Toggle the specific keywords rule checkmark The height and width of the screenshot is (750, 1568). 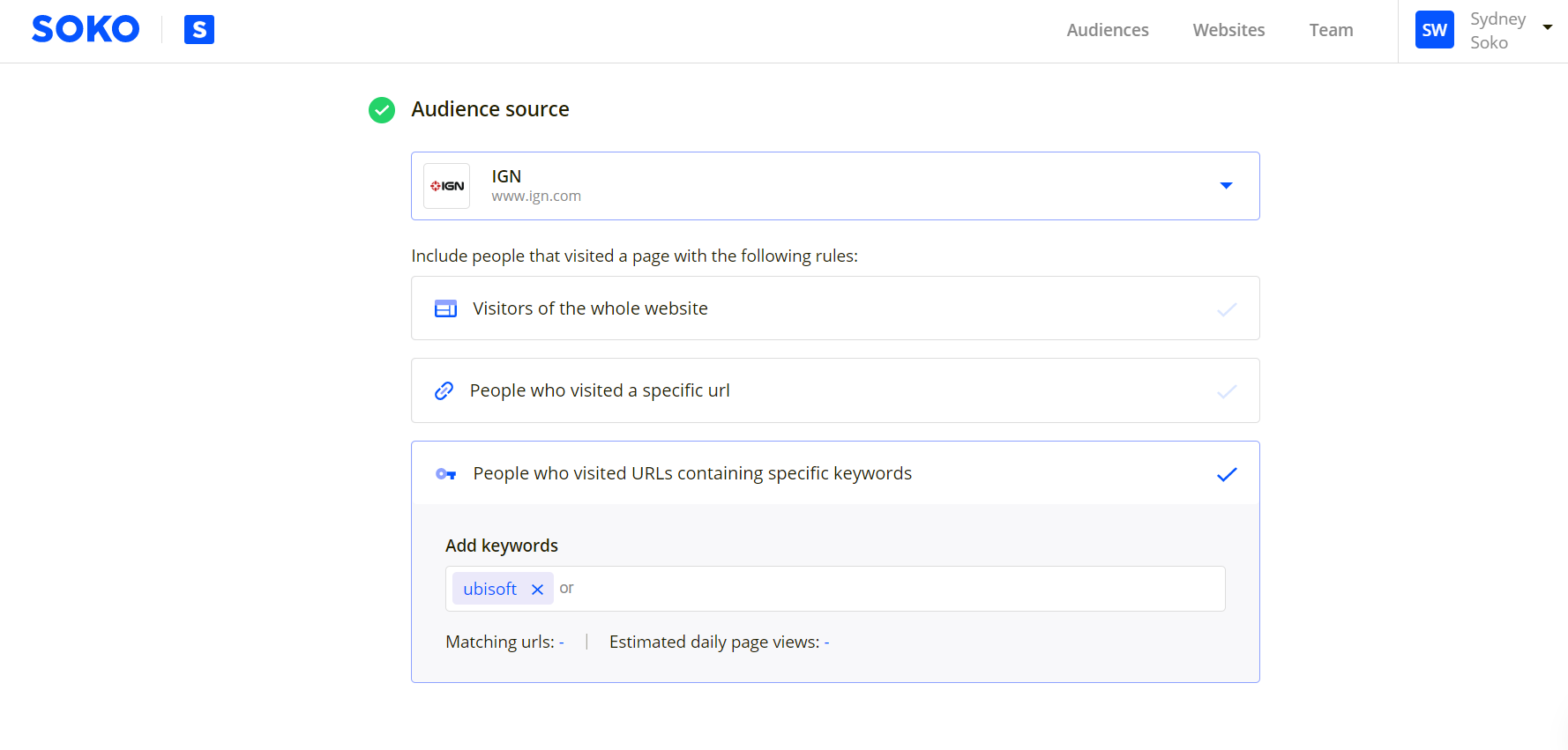1227,474
